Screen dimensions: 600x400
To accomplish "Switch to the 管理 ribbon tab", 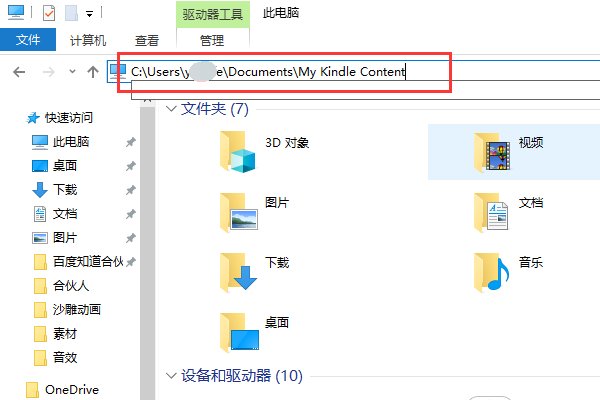I will pyautogui.click(x=212, y=40).
